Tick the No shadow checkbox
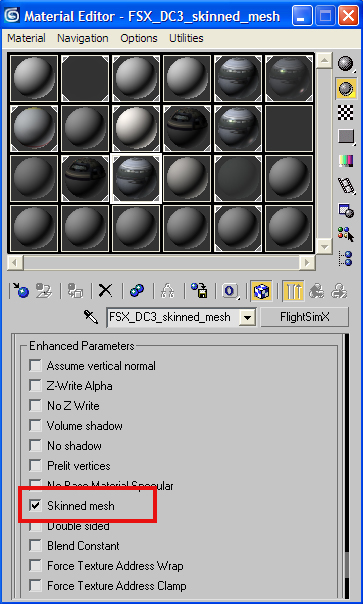This screenshot has height=604, width=363. click(35, 446)
